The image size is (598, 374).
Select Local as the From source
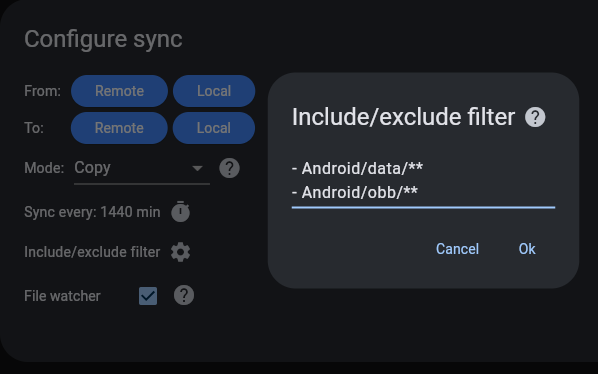coord(214,91)
